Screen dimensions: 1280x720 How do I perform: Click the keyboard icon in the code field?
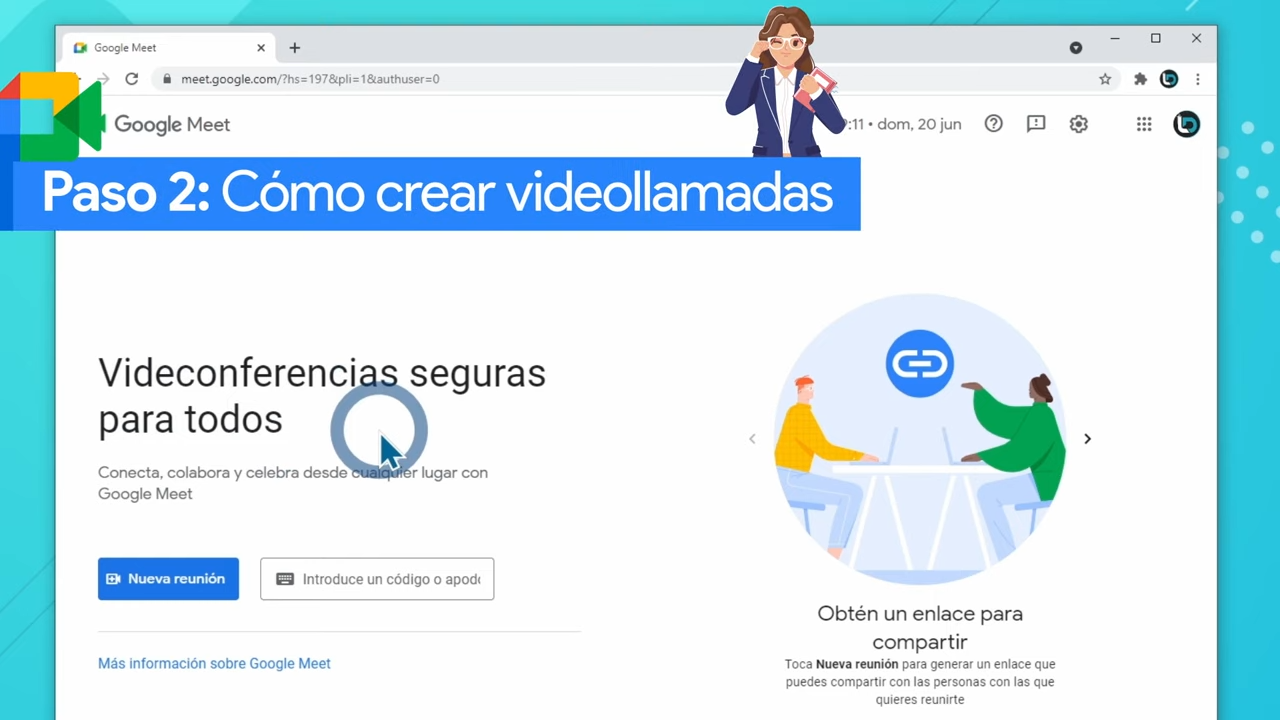click(285, 579)
